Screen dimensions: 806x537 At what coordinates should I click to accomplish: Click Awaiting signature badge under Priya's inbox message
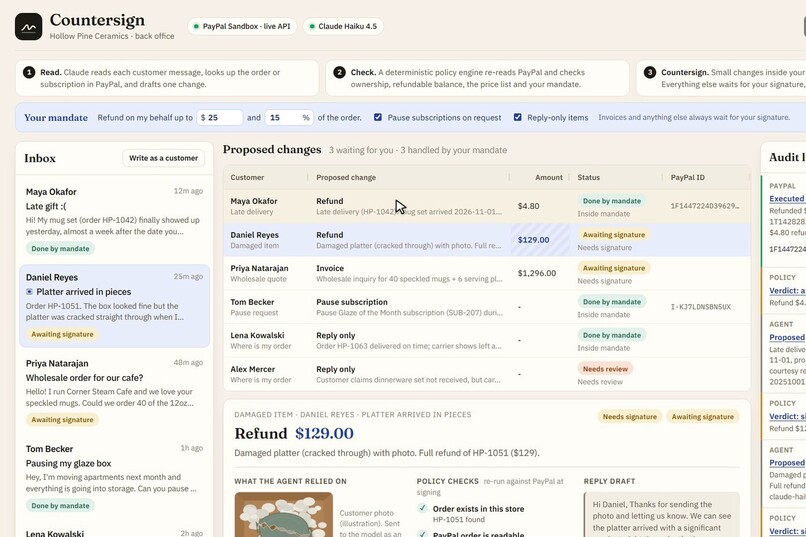62,420
